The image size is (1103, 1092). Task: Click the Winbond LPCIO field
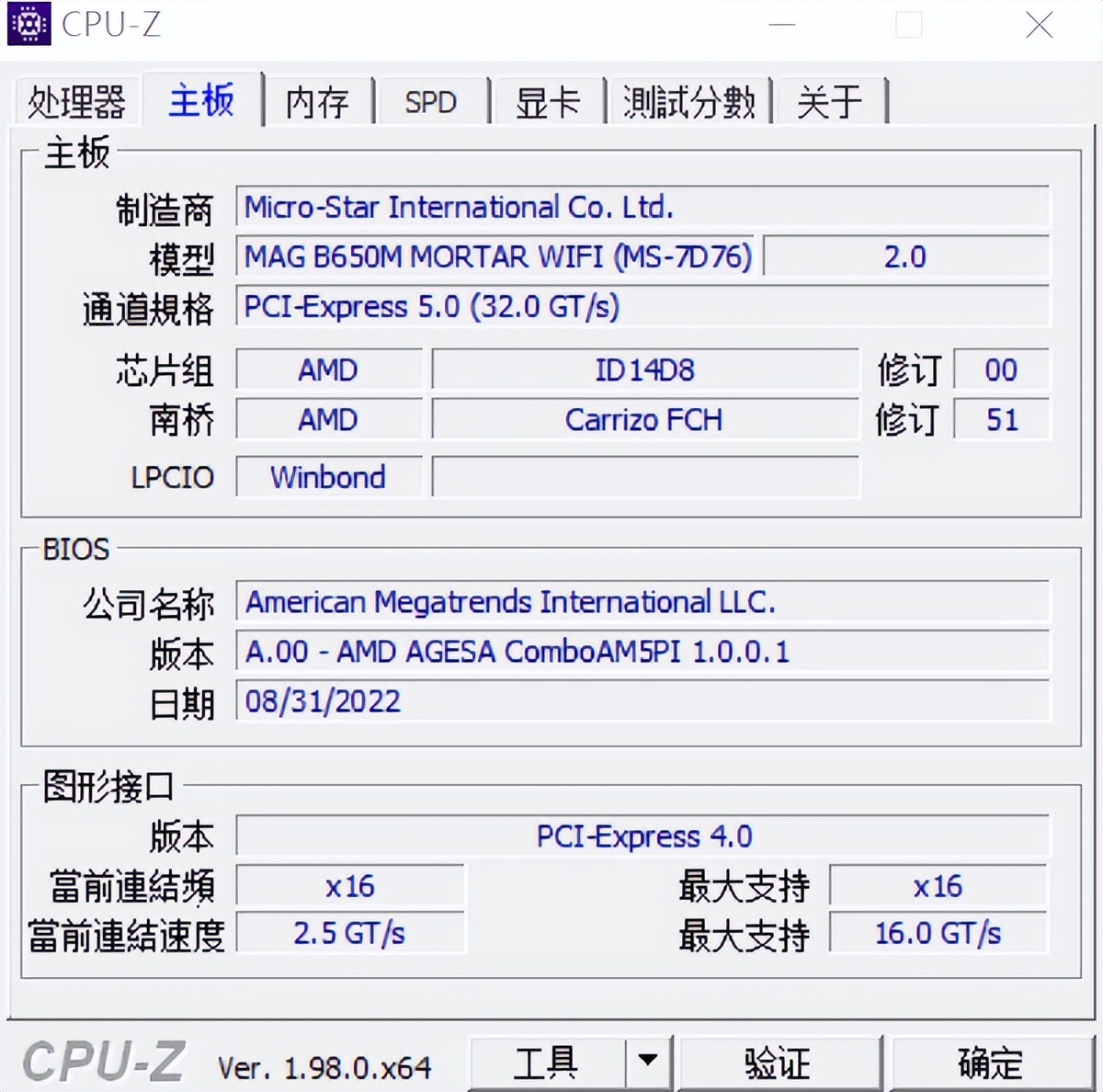[328, 477]
